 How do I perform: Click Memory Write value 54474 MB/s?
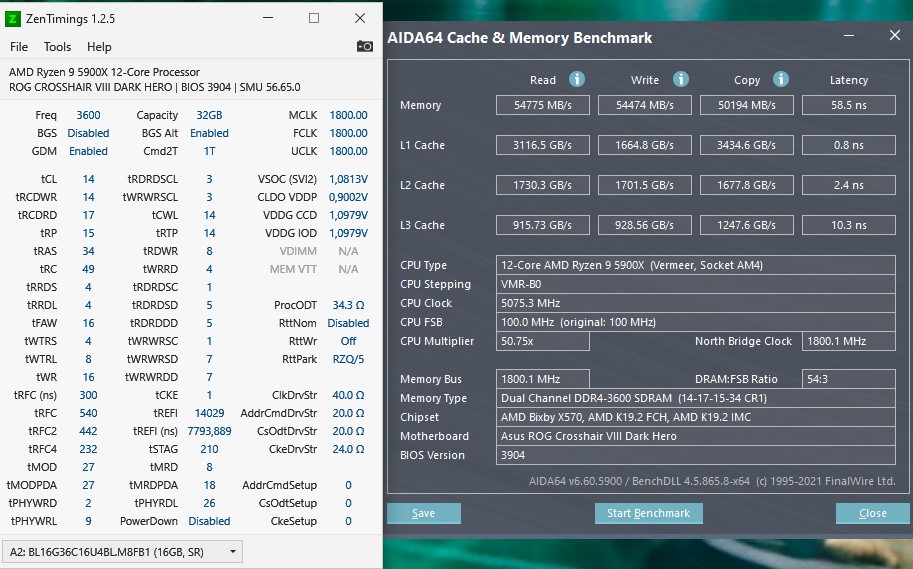click(x=645, y=105)
